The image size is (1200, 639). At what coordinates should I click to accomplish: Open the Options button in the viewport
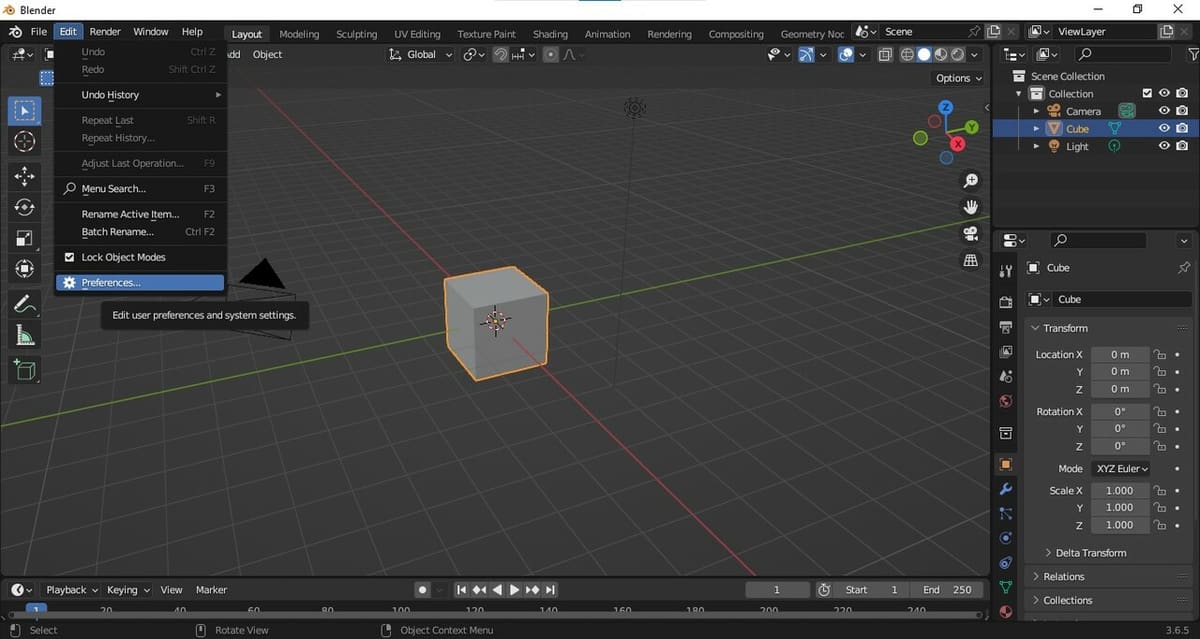click(957, 77)
